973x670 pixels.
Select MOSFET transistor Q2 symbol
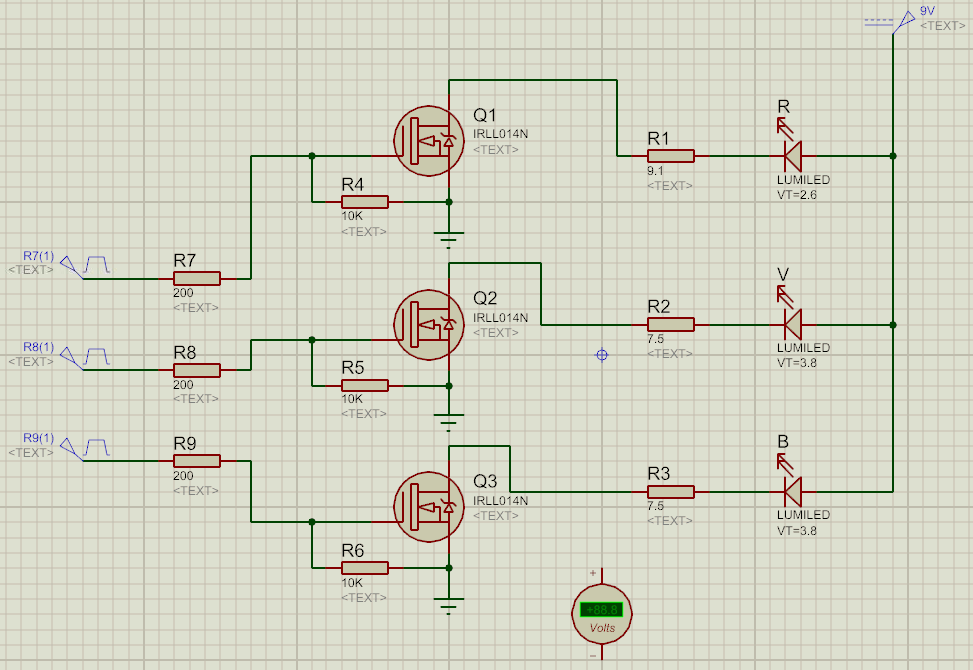(x=429, y=324)
